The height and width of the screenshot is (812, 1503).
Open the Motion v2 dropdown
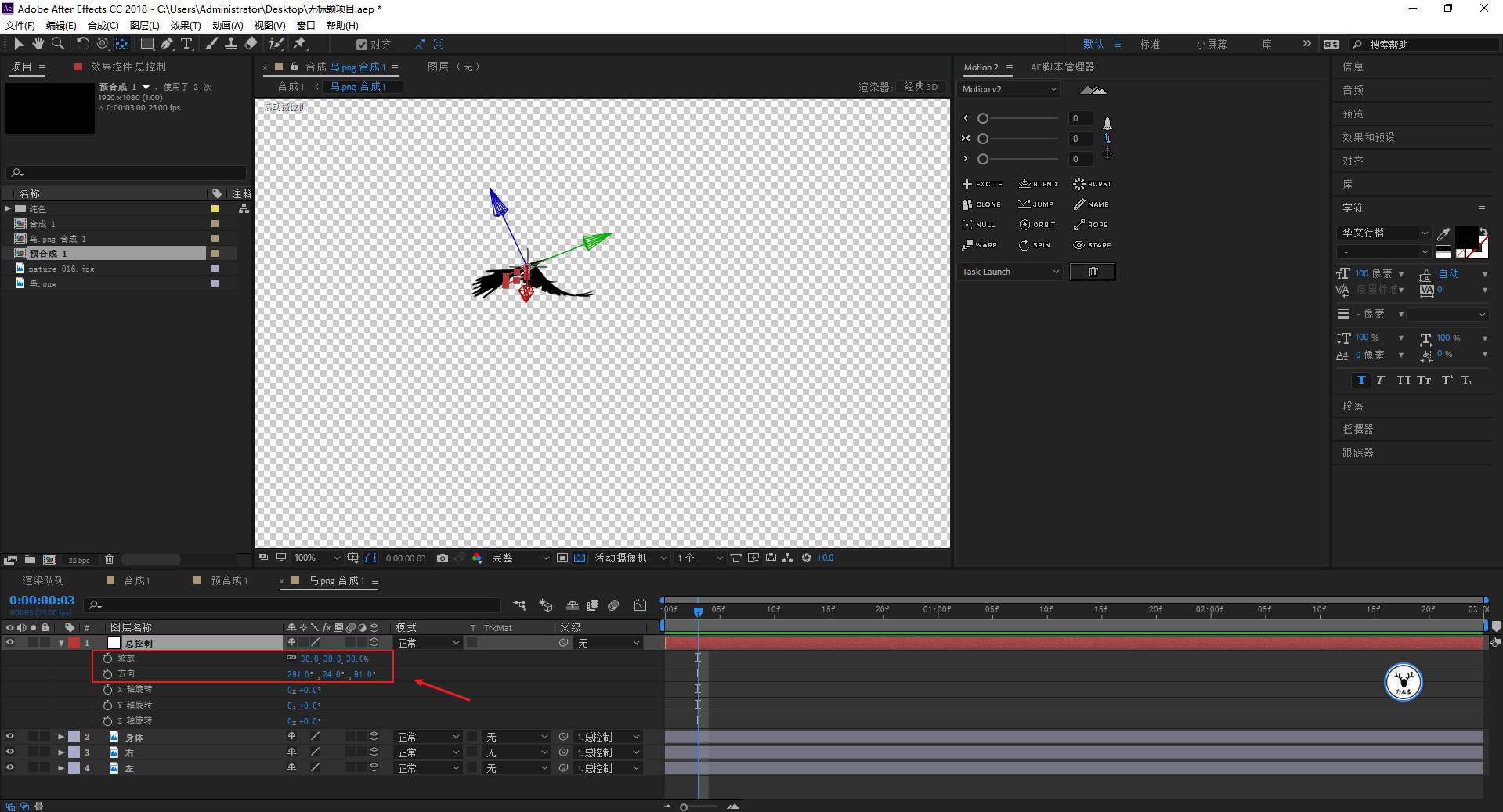click(1009, 89)
